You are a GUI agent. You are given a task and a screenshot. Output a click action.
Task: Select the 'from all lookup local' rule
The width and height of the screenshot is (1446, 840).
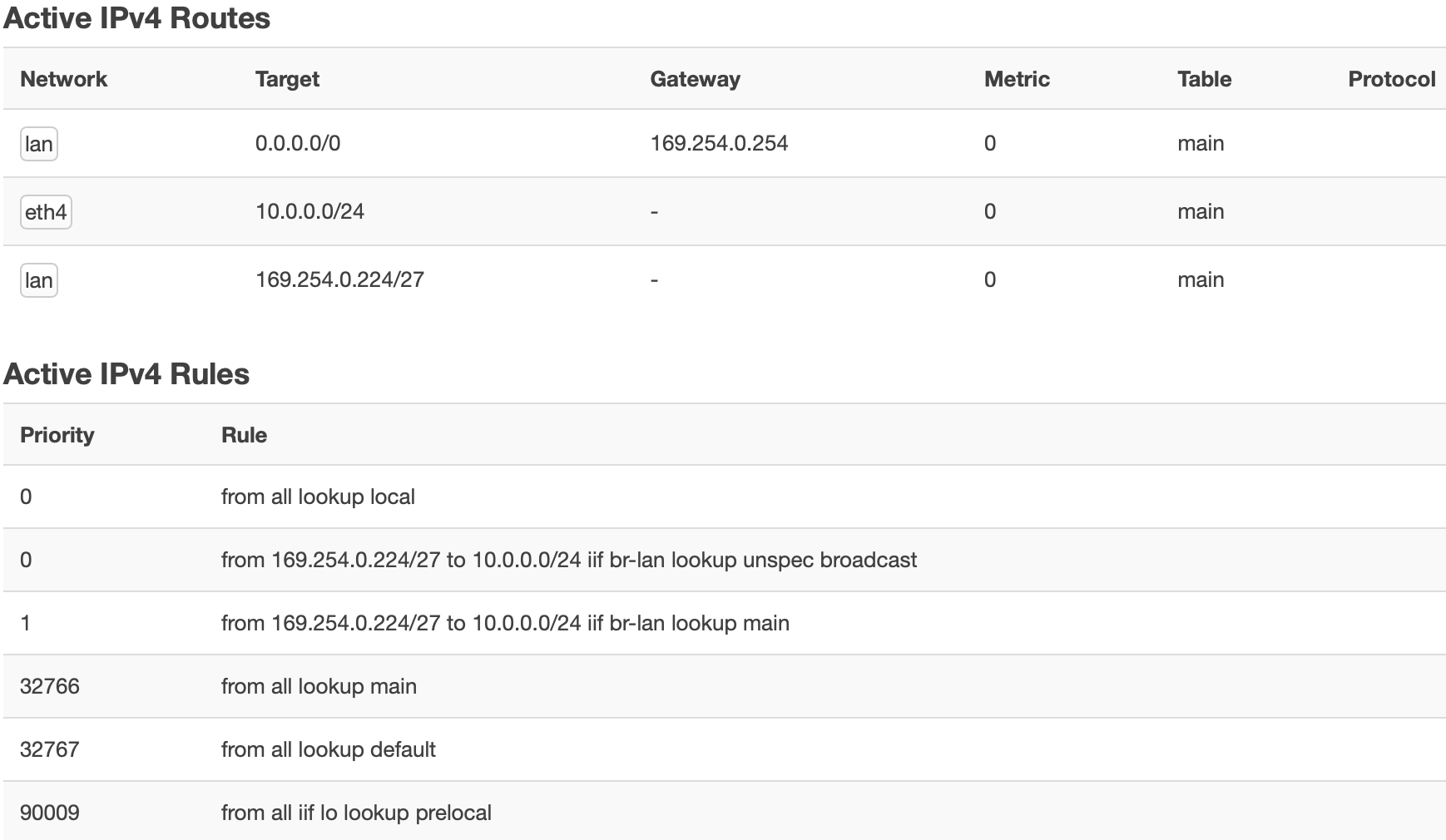(725, 497)
